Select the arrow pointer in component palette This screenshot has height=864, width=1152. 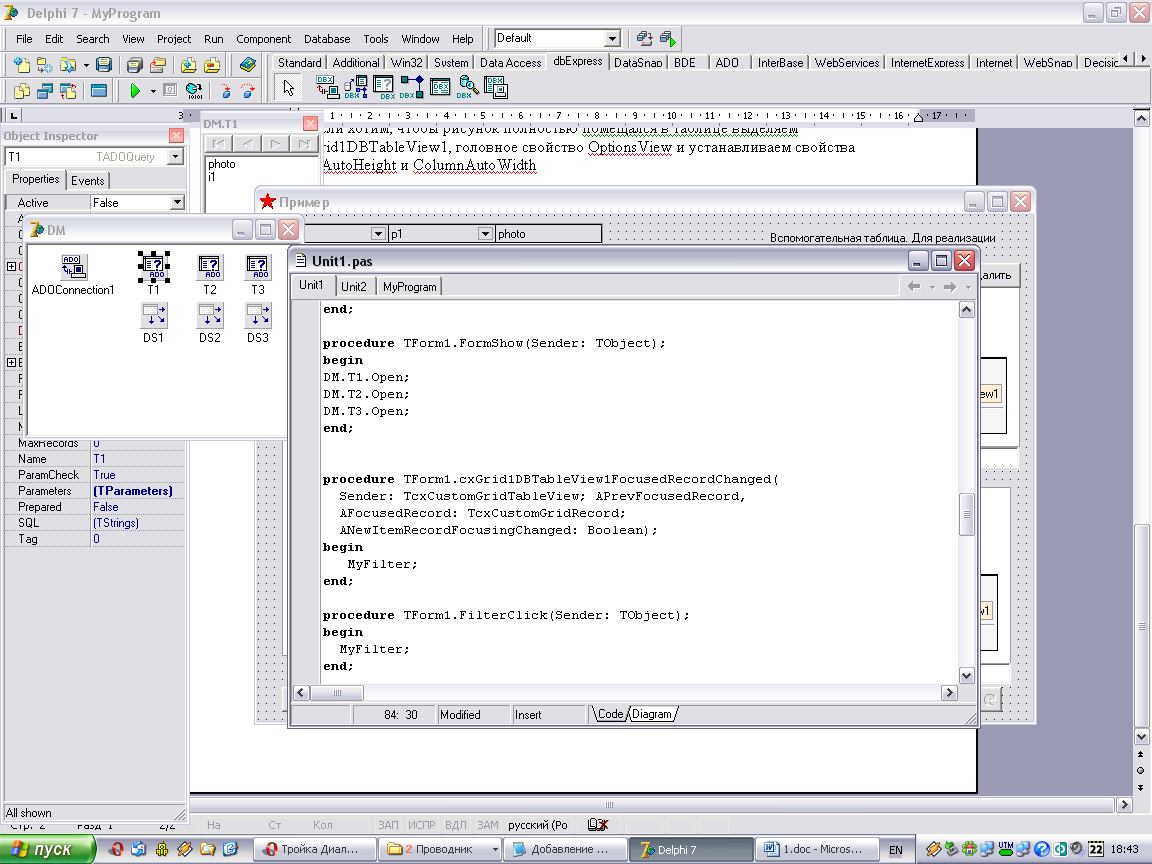click(x=288, y=87)
